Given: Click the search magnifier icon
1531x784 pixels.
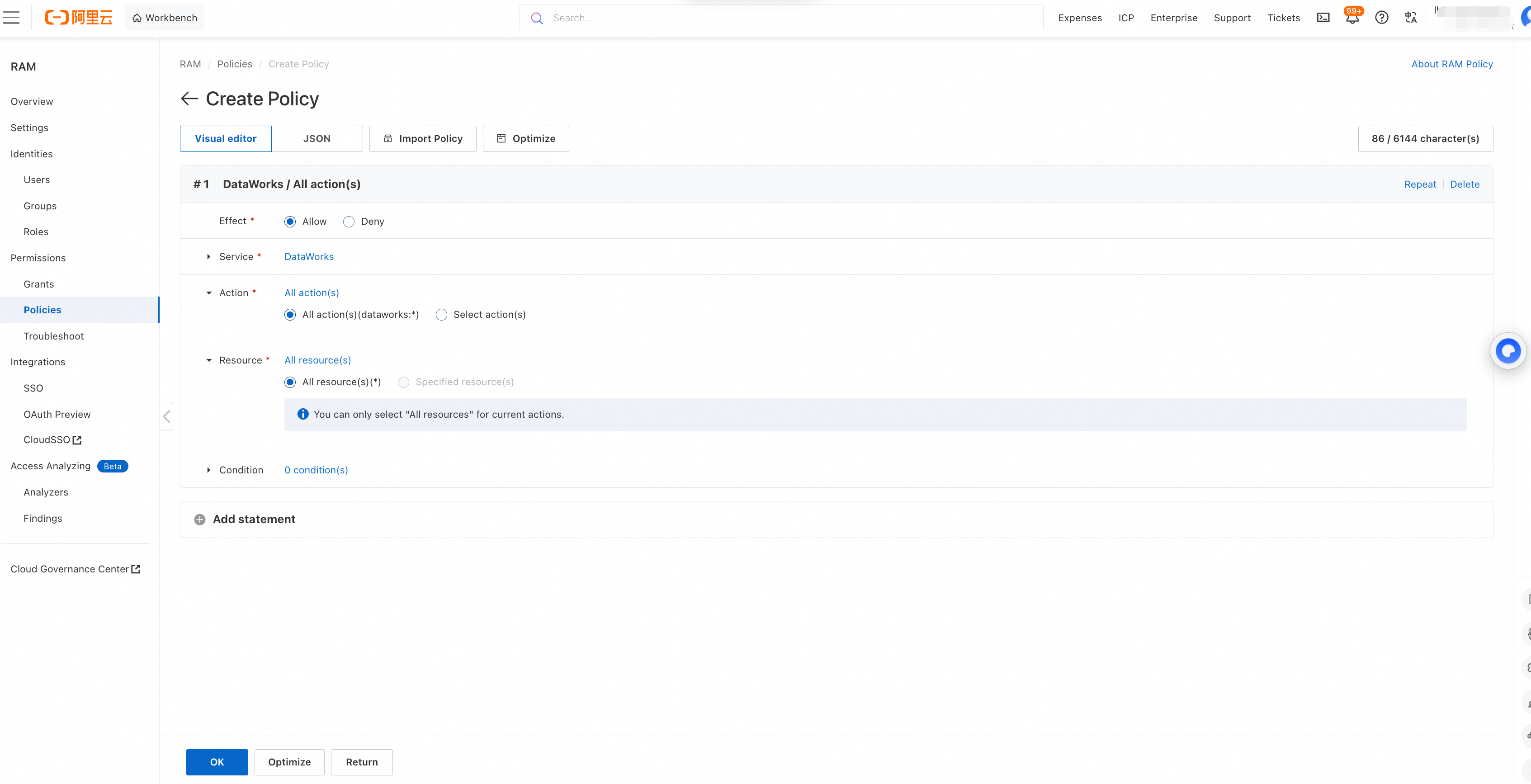Looking at the screenshot, I should coord(537,18).
